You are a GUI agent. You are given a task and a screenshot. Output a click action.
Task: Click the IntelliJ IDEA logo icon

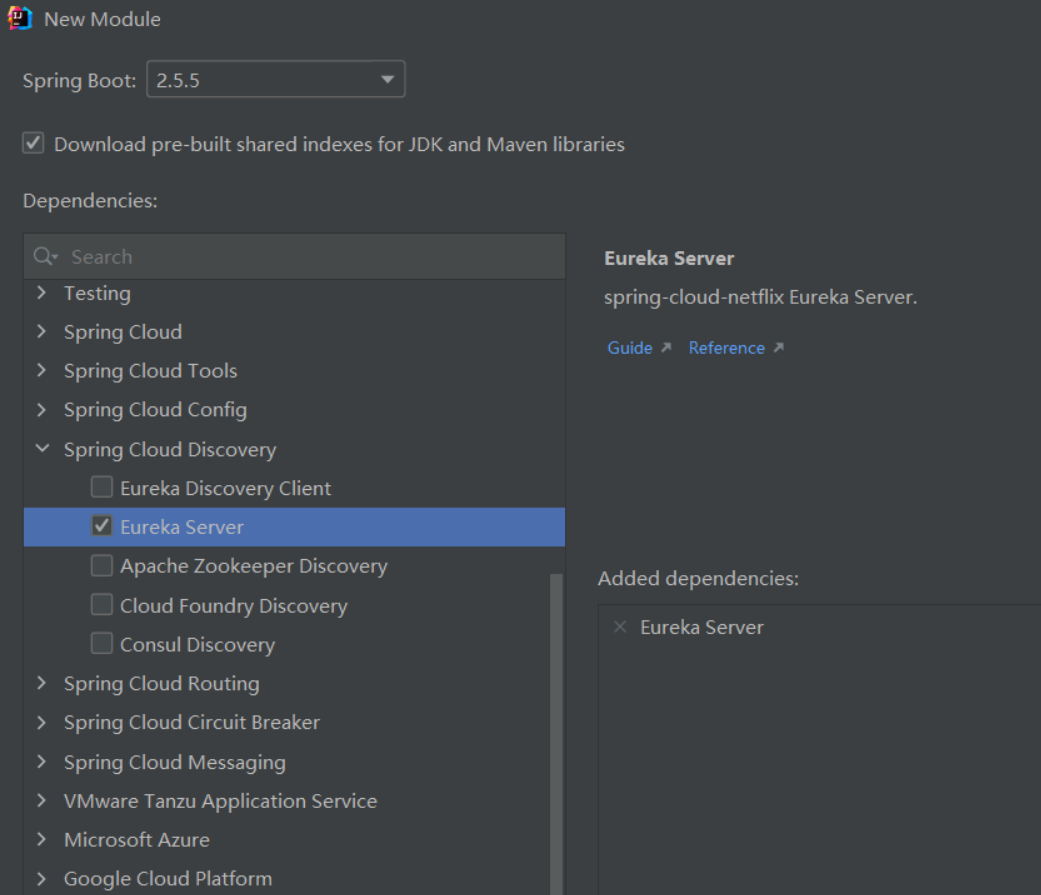click(x=19, y=19)
